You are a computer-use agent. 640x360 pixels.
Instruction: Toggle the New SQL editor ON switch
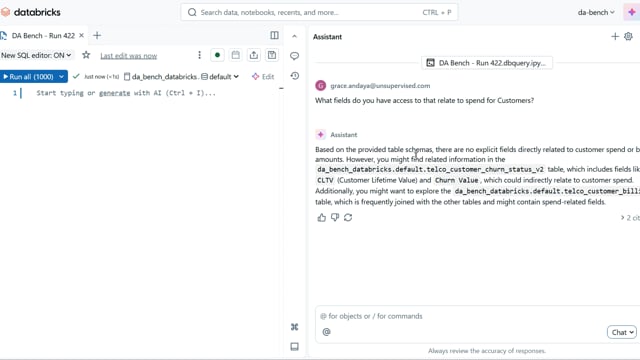36,55
